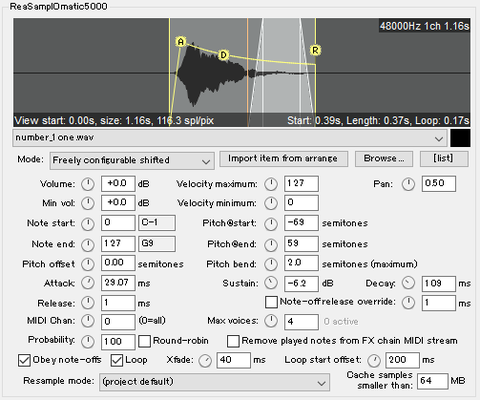Click the Max voices field
Screen dimensions: 480x400
click(x=301, y=322)
